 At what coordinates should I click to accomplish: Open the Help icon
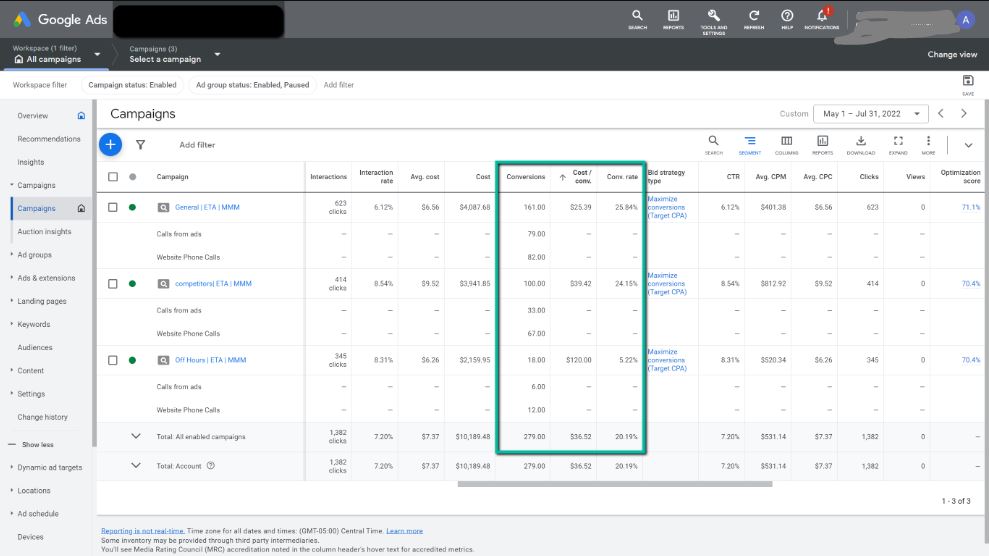pos(787,19)
